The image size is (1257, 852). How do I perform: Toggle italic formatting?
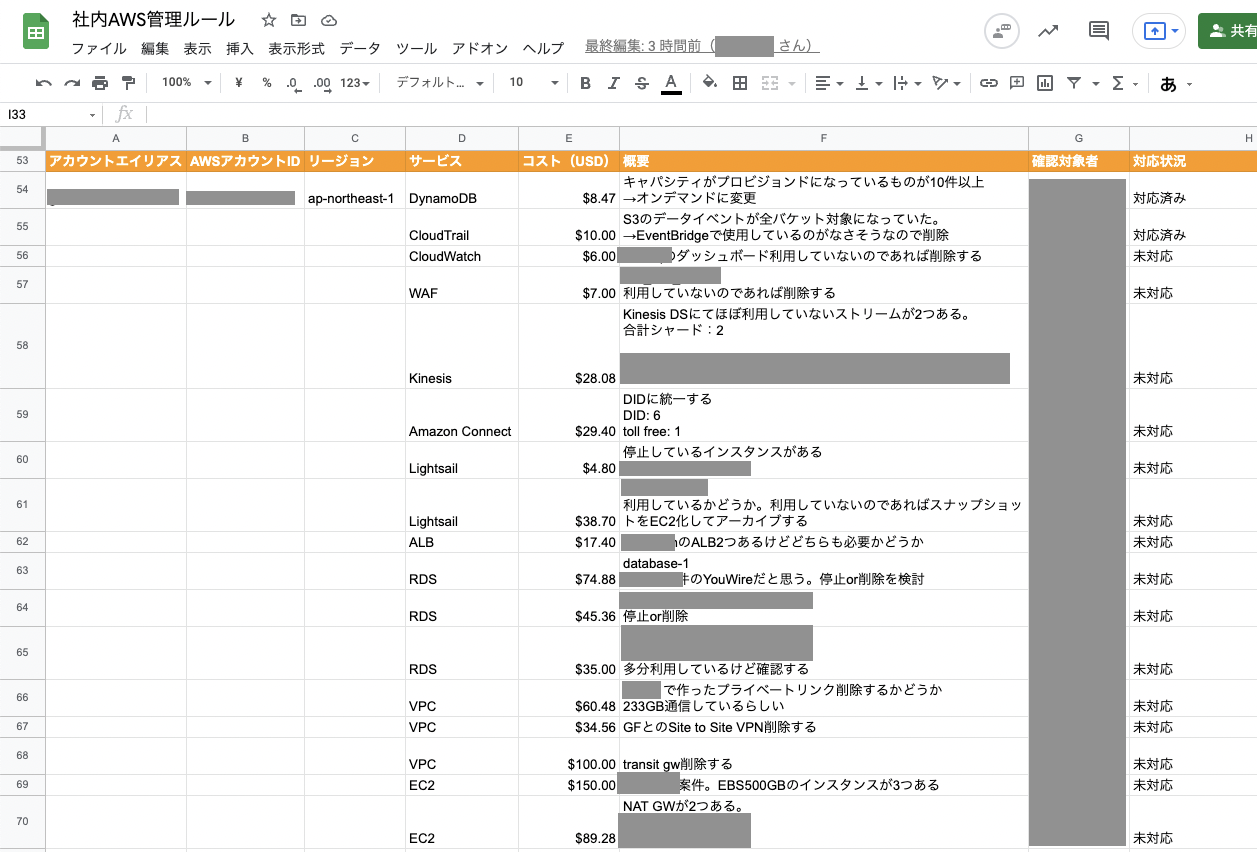[x=613, y=83]
